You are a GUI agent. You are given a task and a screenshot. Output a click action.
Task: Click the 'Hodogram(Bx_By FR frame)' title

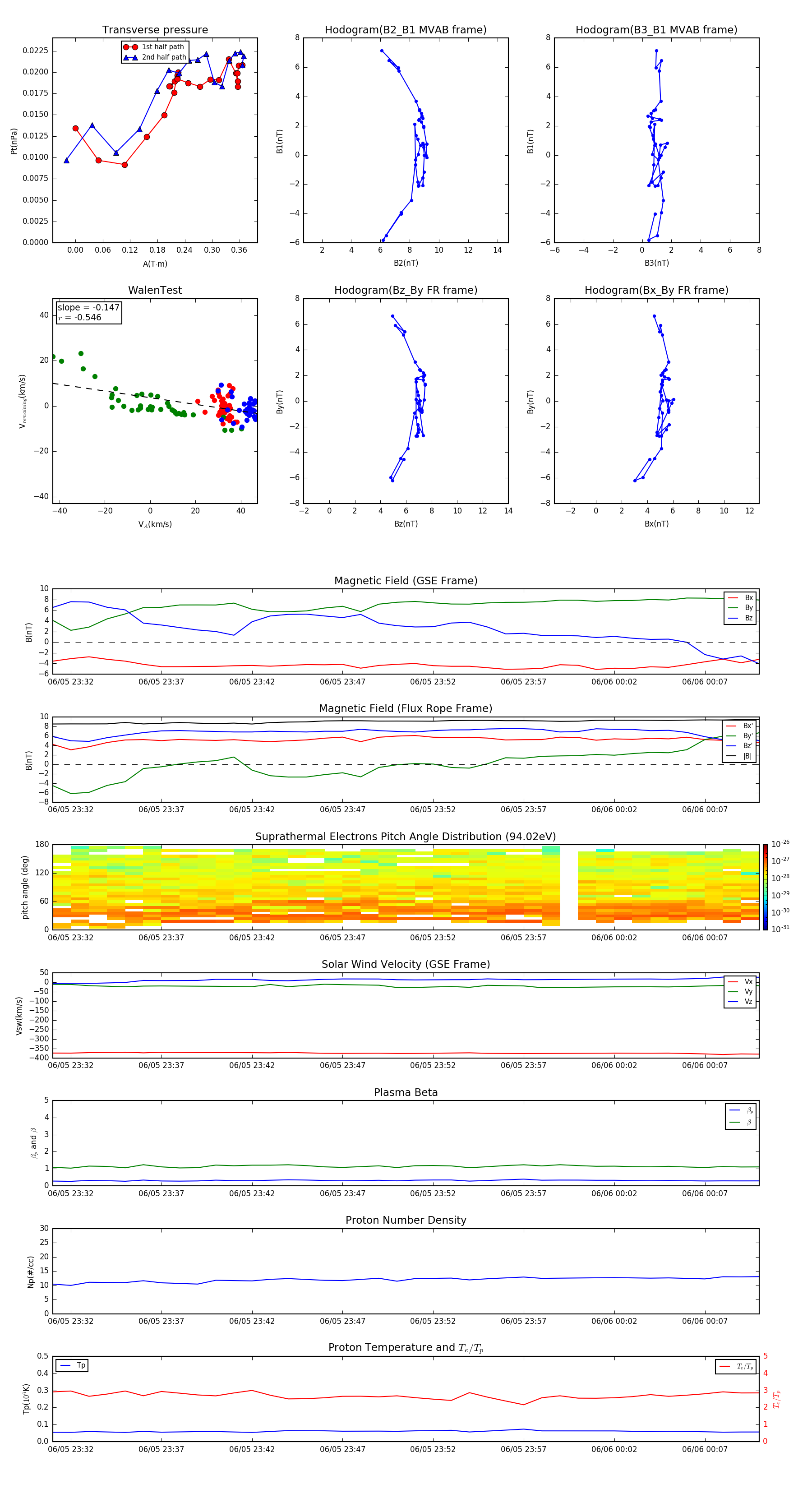(x=656, y=290)
